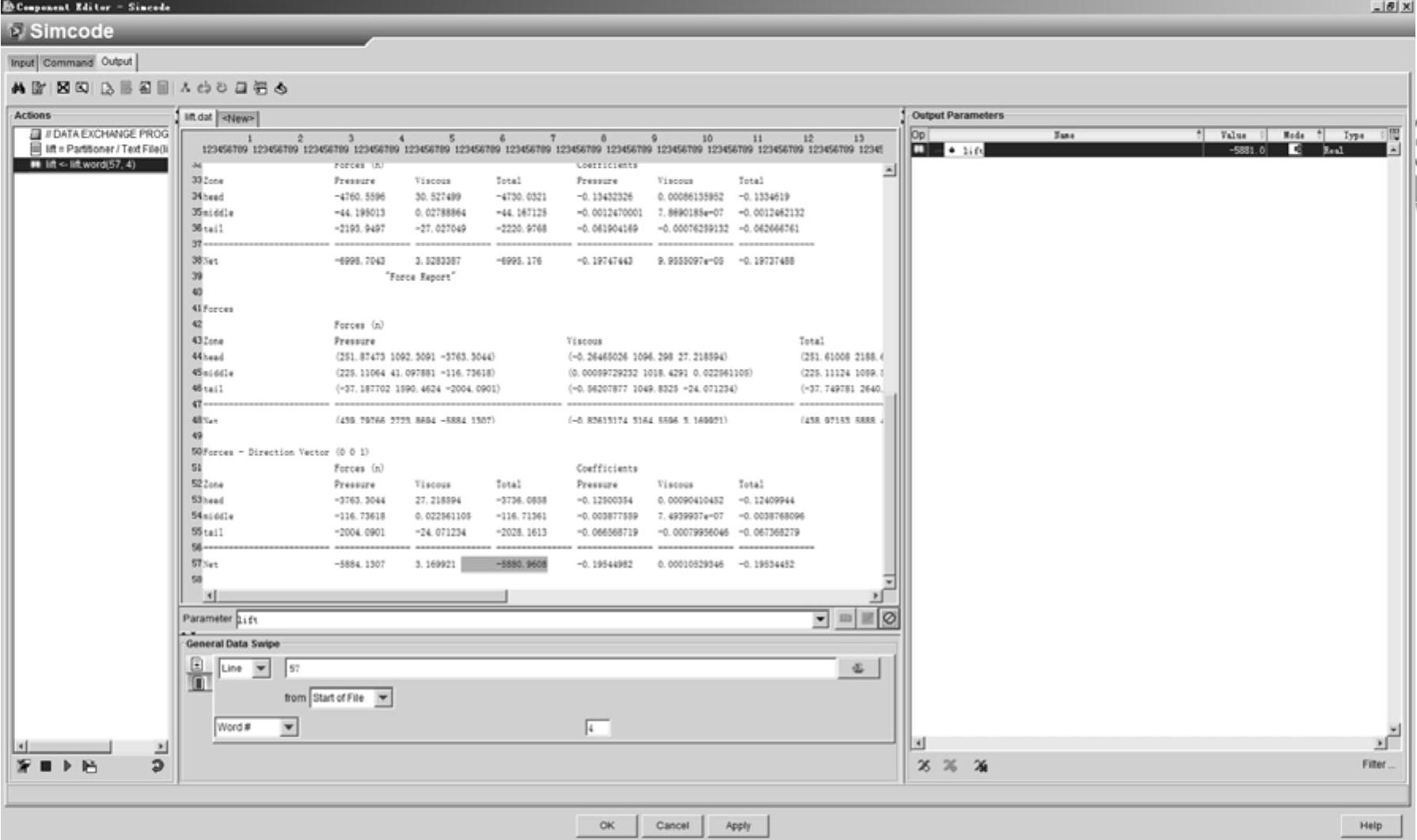Image resolution: width=1417 pixels, height=840 pixels.
Task: Click the top small icon left of Line dropdown
Action: (x=197, y=664)
